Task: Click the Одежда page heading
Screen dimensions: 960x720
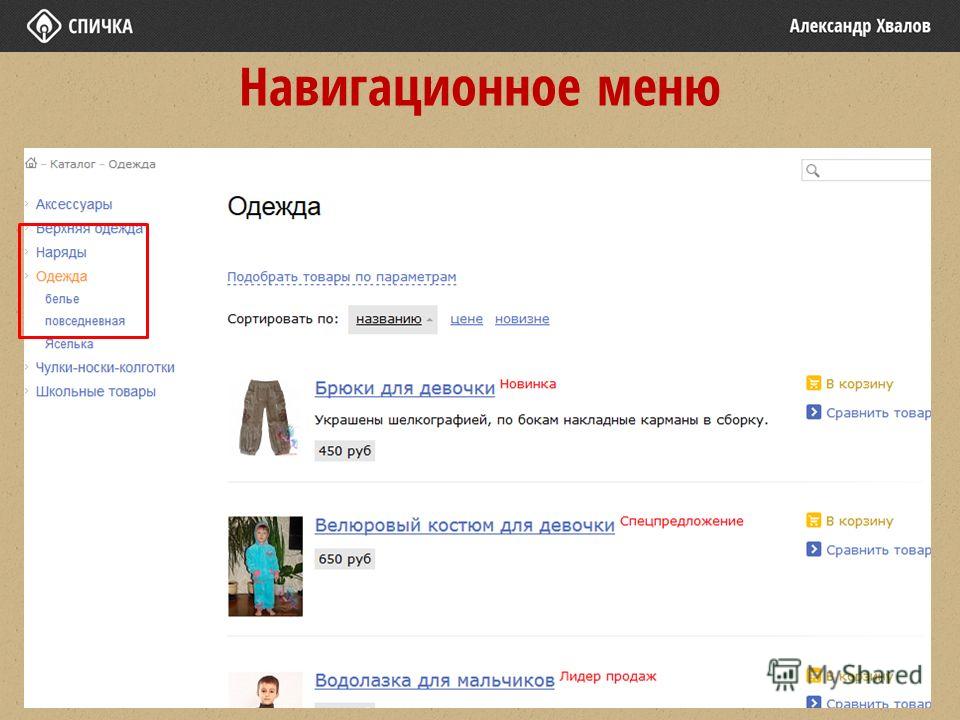Action: click(274, 207)
